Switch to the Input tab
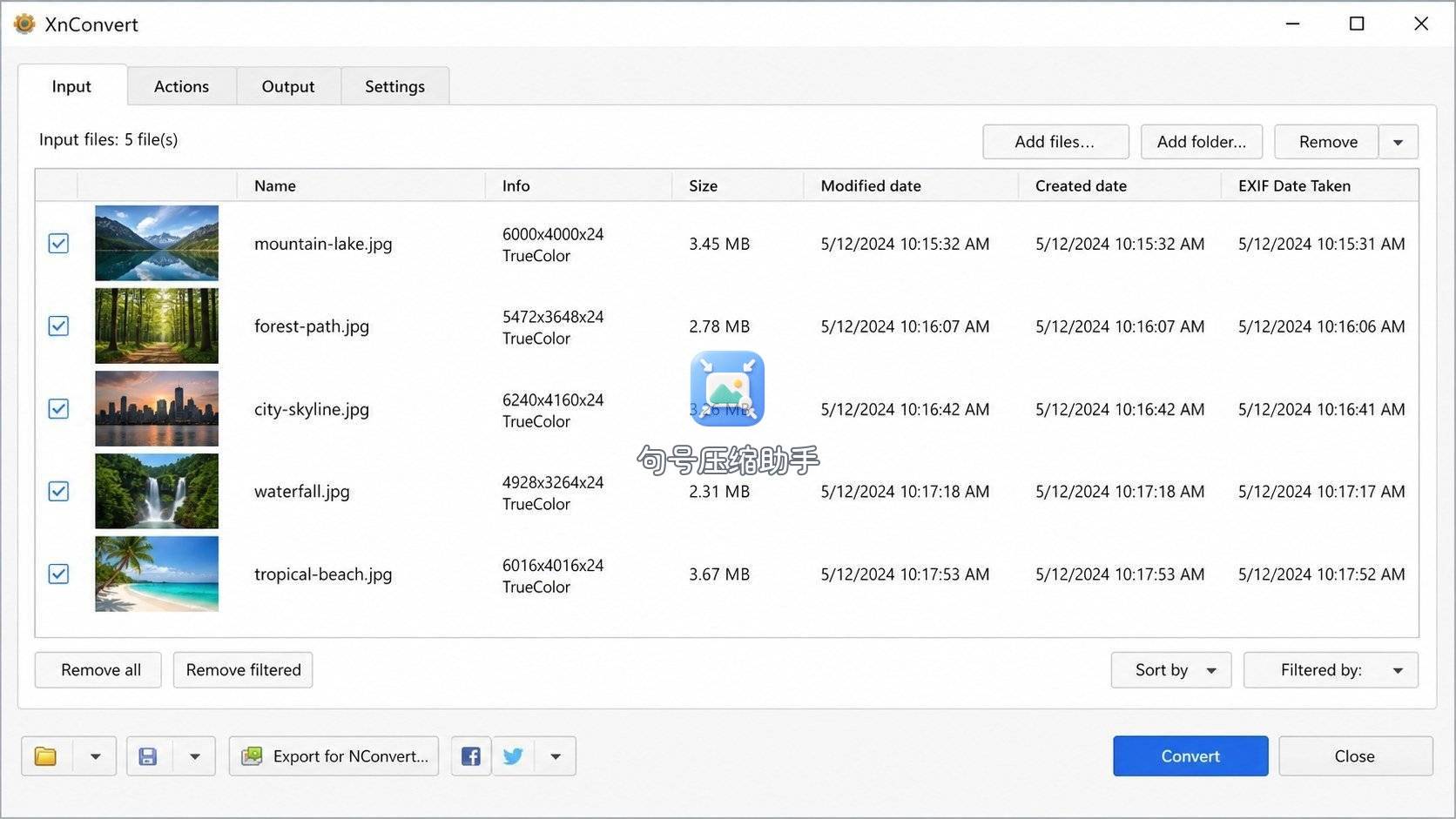The width and height of the screenshot is (1456, 819). click(71, 86)
